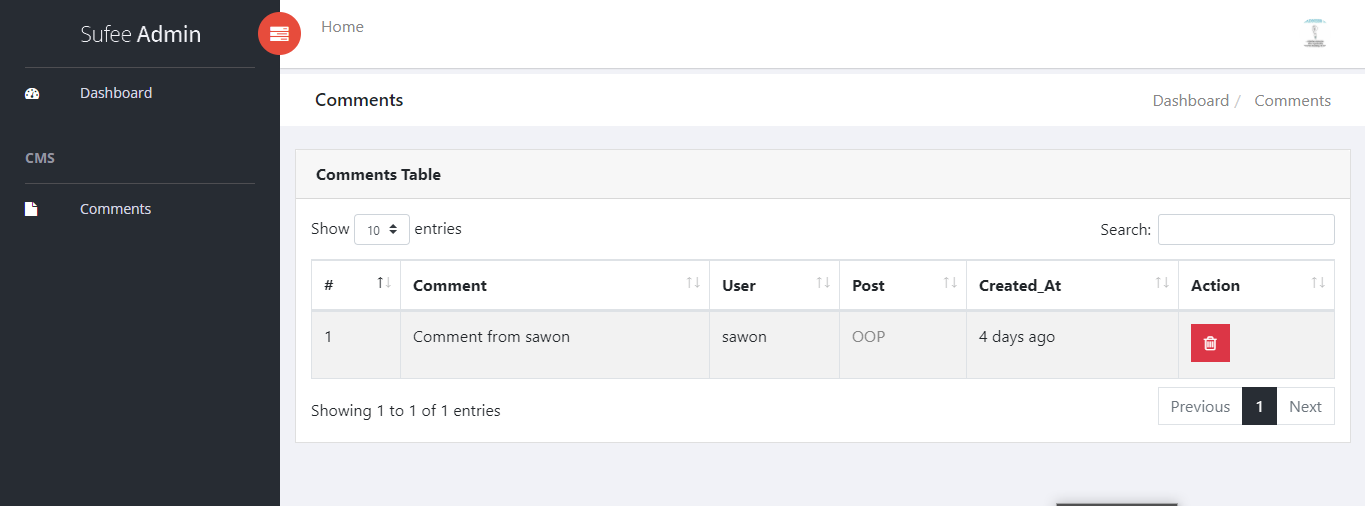This screenshot has width=1365, height=506.
Task: Click the Previous pagination button
Action: pyautogui.click(x=1200, y=407)
